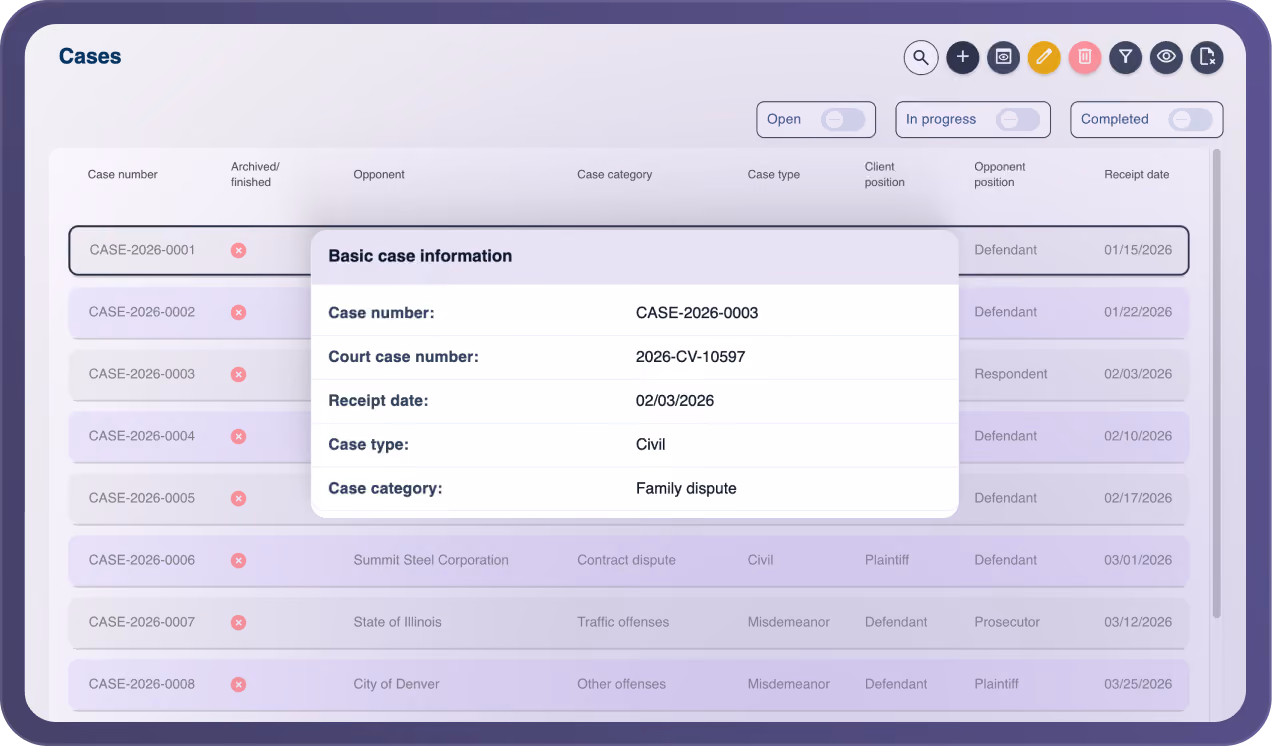Open the case preview window icon
Screen dimensions: 1272x746
1003,57
